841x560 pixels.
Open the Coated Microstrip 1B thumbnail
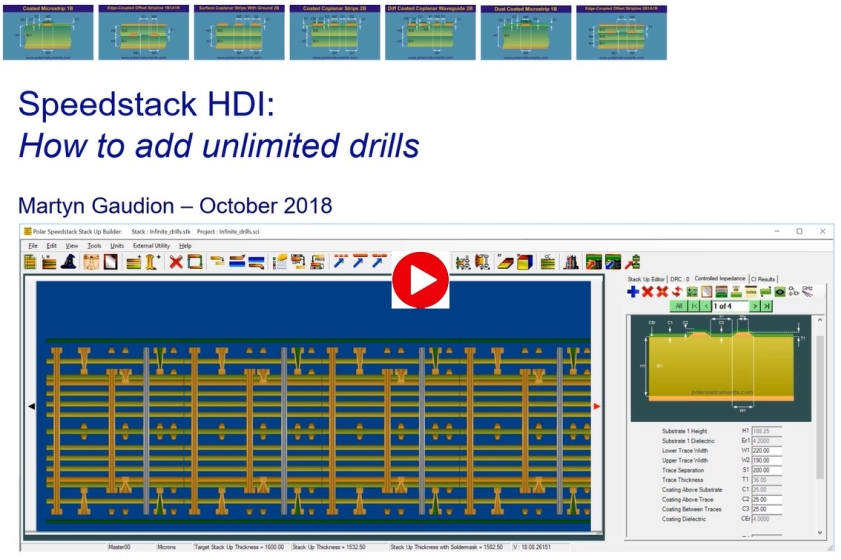tap(48, 32)
